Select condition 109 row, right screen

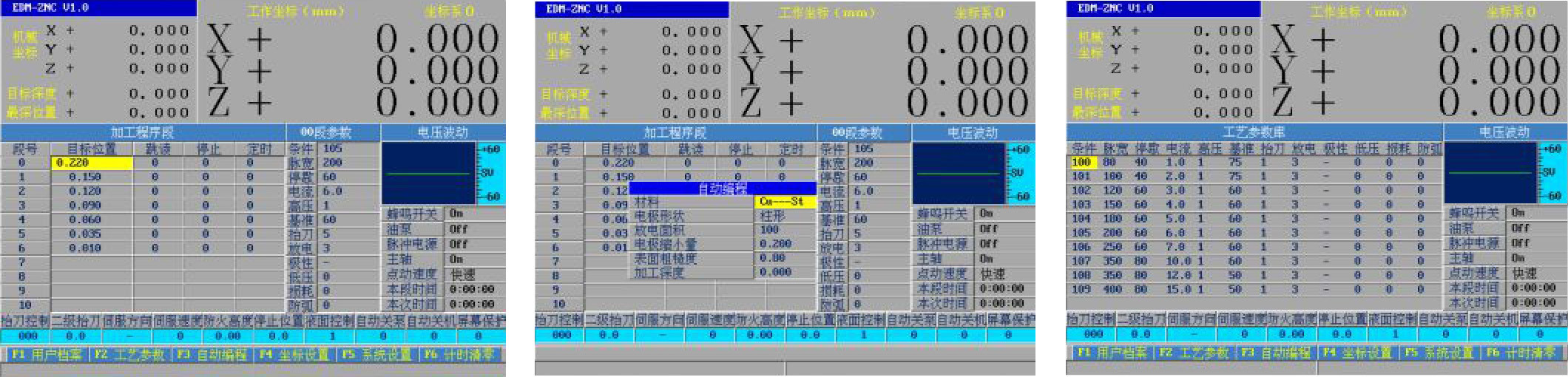click(x=1254, y=289)
